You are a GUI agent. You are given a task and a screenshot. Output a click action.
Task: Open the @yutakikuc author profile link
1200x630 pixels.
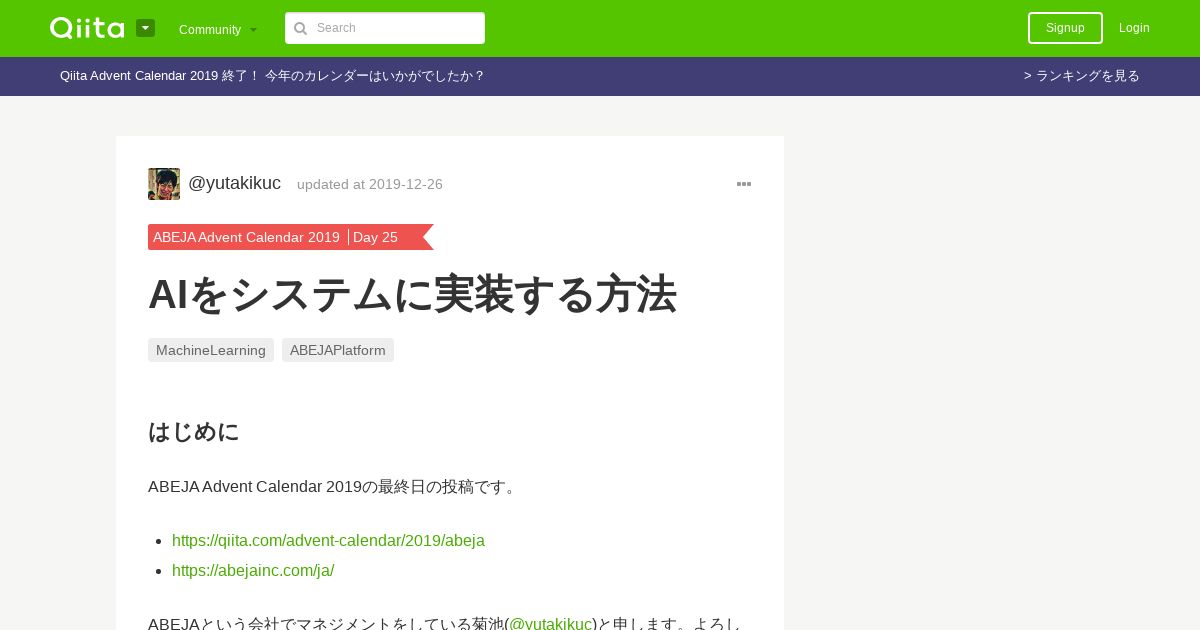coord(234,183)
